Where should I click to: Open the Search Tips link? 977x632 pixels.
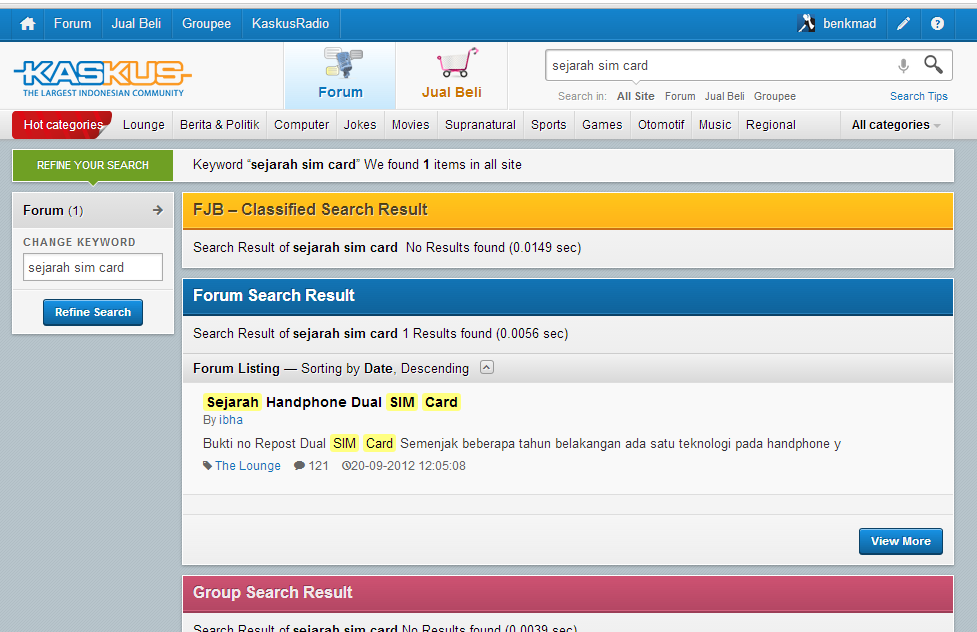(918, 96)
